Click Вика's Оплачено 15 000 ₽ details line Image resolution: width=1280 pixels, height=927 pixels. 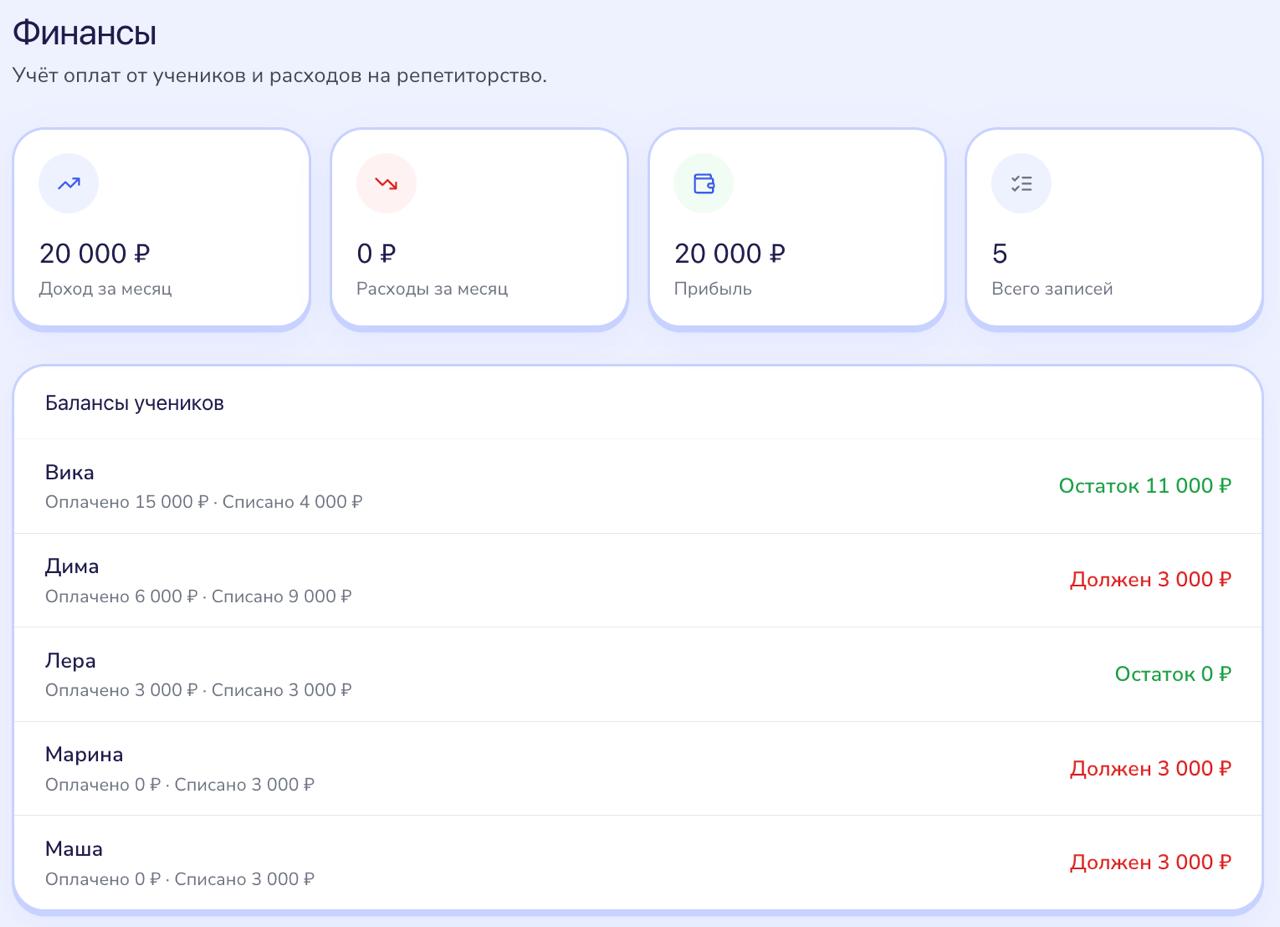click(204, 502)
